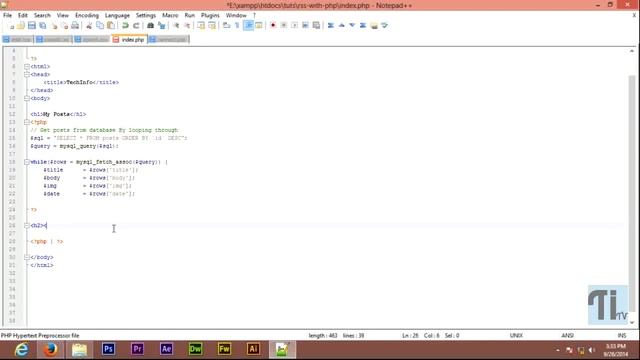Open User Defined Language dialog icon

259,26
